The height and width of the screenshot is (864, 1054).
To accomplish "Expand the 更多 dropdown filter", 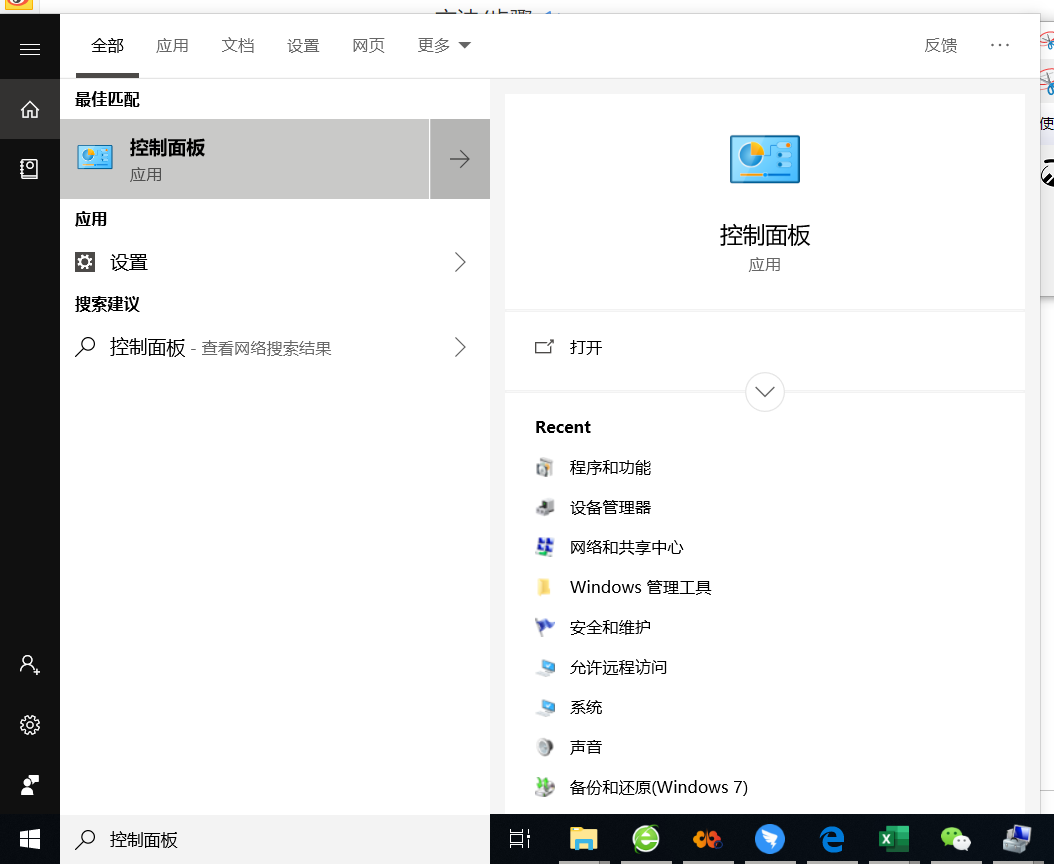I will pos(444,45).
